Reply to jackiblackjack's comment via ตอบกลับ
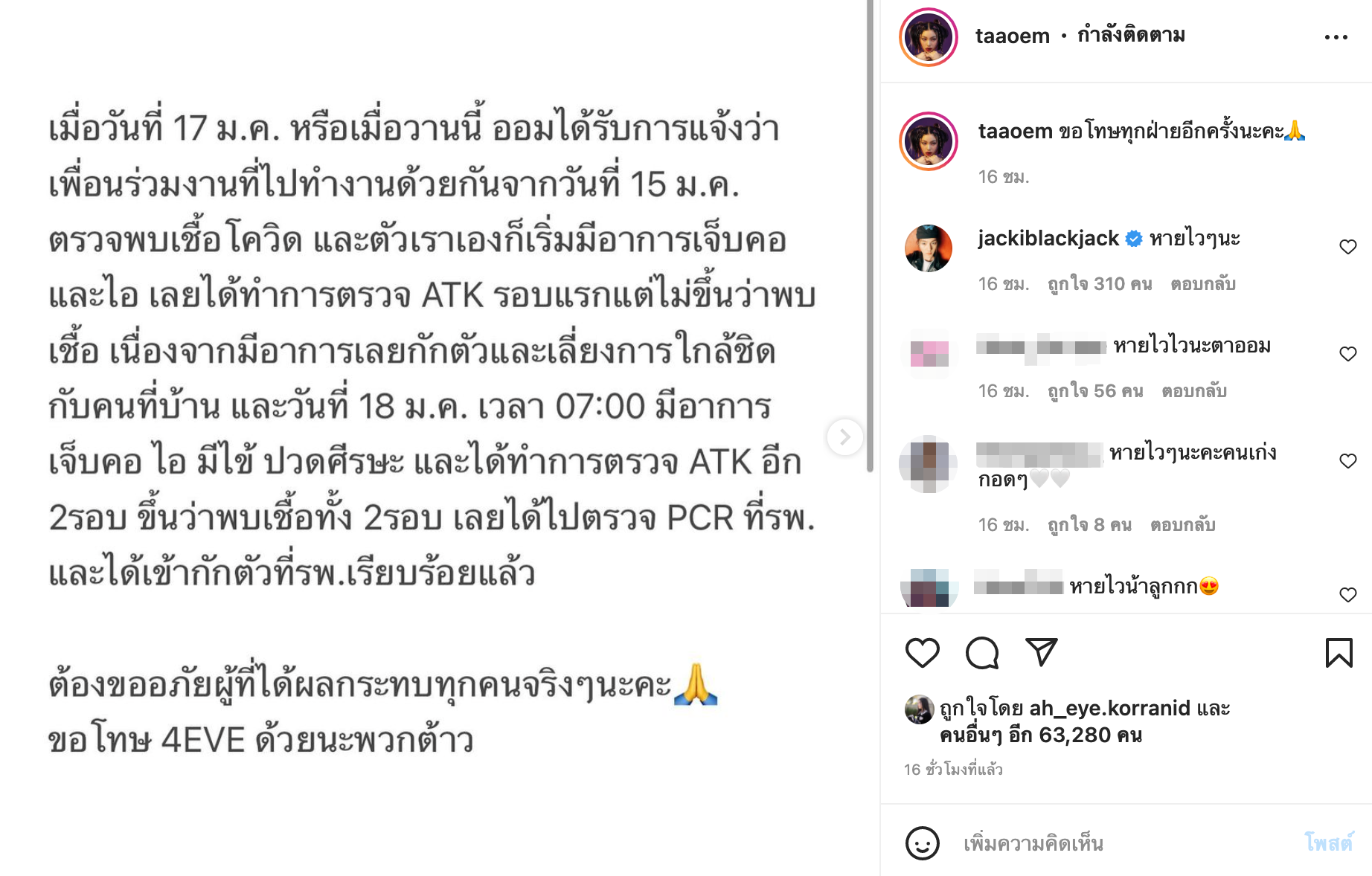1372x876 pixels. pyautogui.click(x=1203, y=284)
